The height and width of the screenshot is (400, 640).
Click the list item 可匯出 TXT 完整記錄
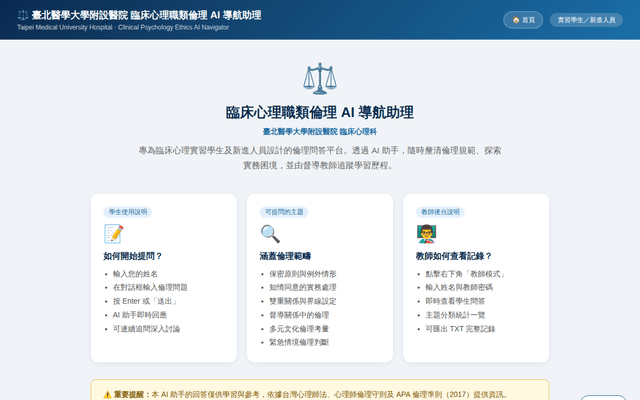coord(460,329)
